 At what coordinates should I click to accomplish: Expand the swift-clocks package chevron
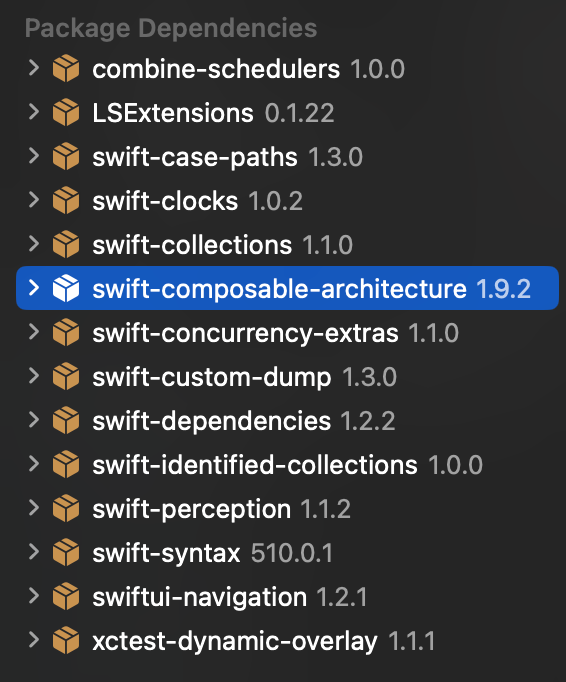click(33, 200)
